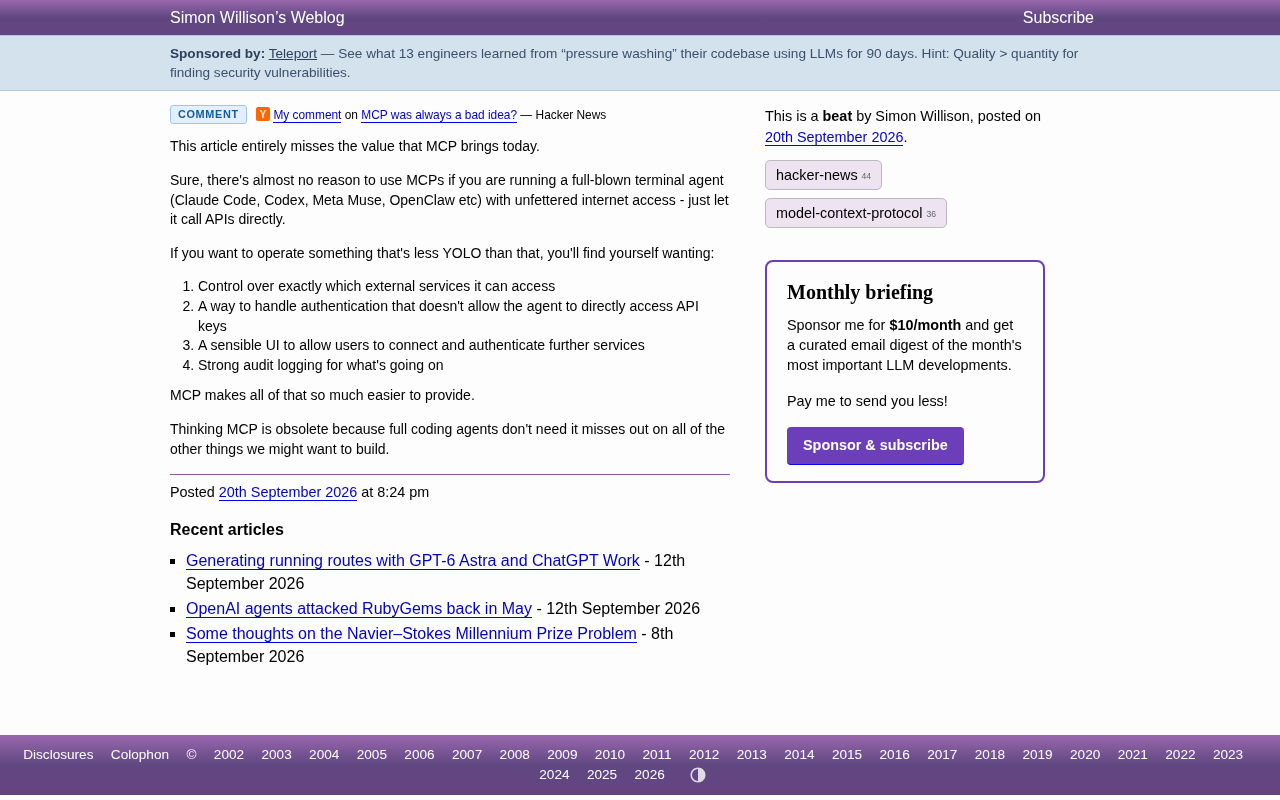The width and height of the screenshot is (1280, 800).
Task: Toggle the dark mode contrast icon
Action: pyautogui.click(x=698, y=775)
